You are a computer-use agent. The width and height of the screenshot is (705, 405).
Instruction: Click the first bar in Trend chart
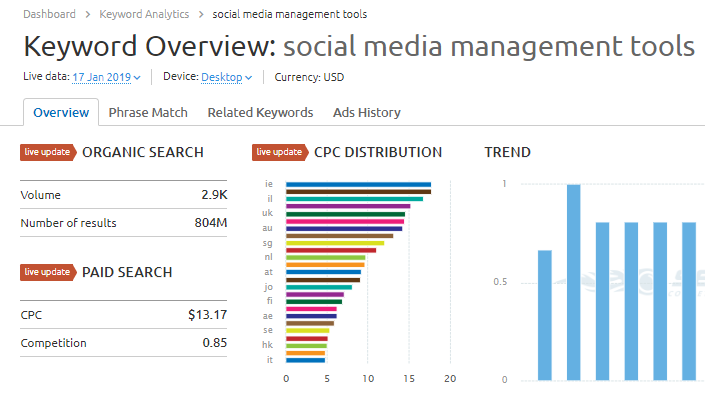coord(545,315)
